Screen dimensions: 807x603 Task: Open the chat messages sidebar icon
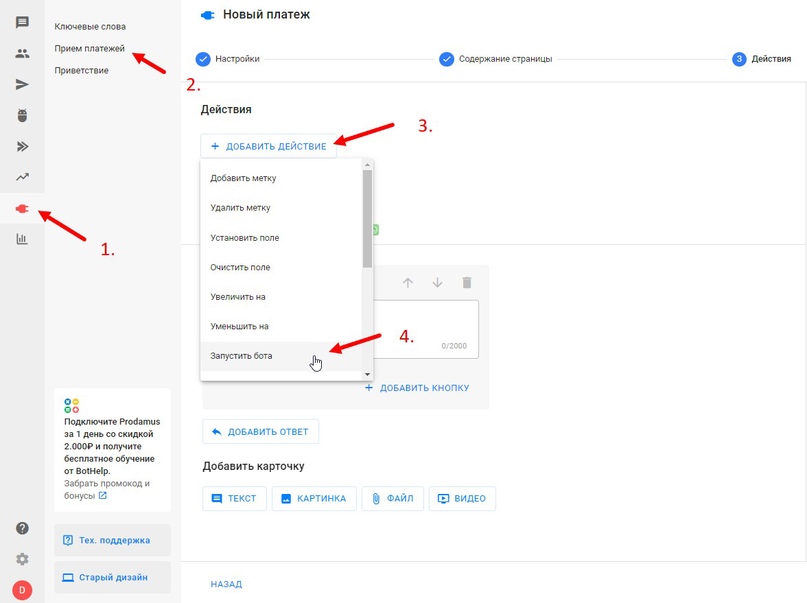pyautogui.click(x=22, y=23)
